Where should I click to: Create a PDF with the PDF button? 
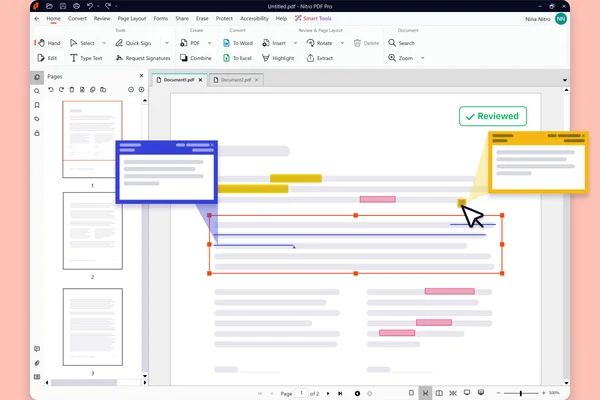coord(190,43)
